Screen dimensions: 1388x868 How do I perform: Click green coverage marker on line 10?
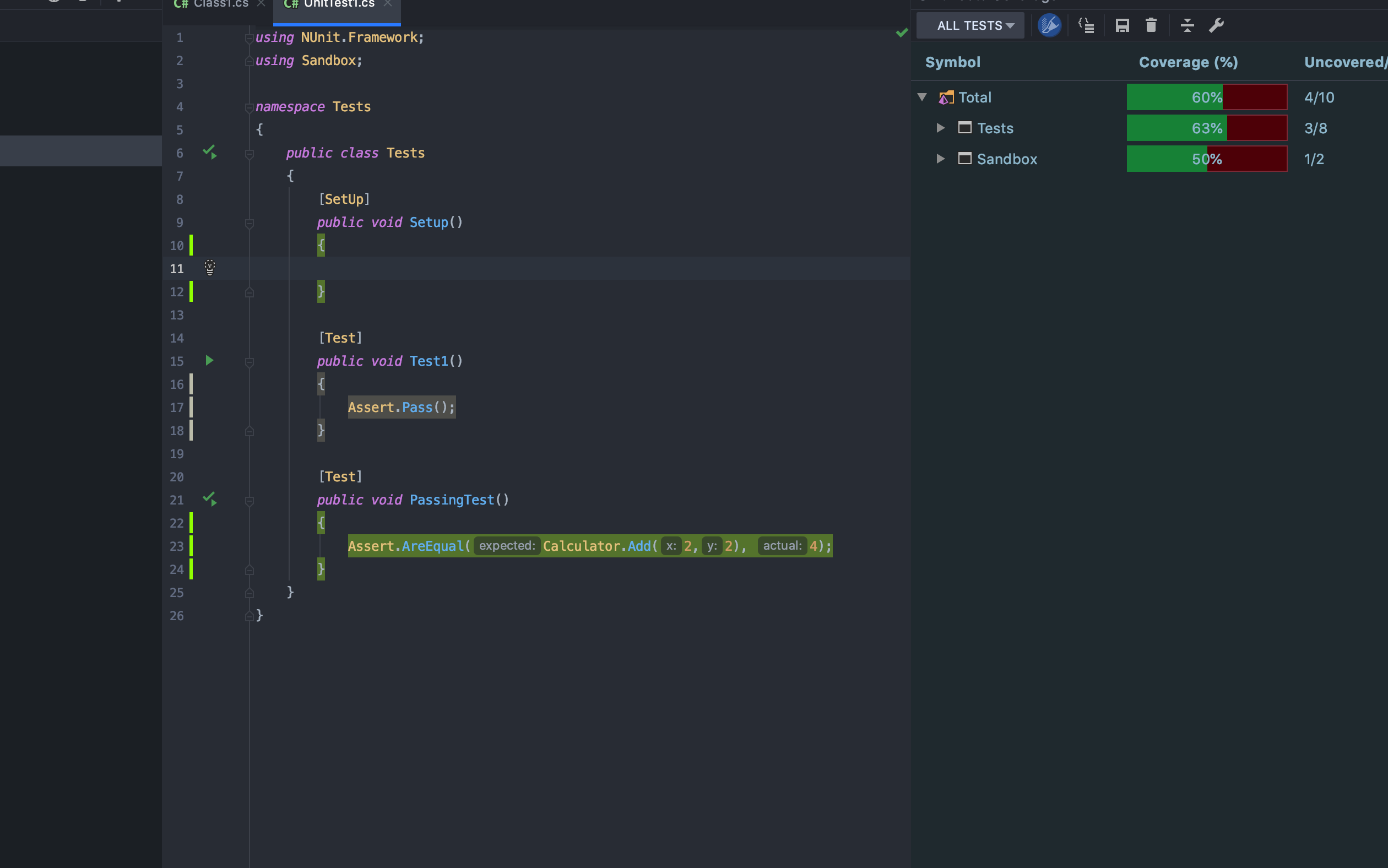191,245
